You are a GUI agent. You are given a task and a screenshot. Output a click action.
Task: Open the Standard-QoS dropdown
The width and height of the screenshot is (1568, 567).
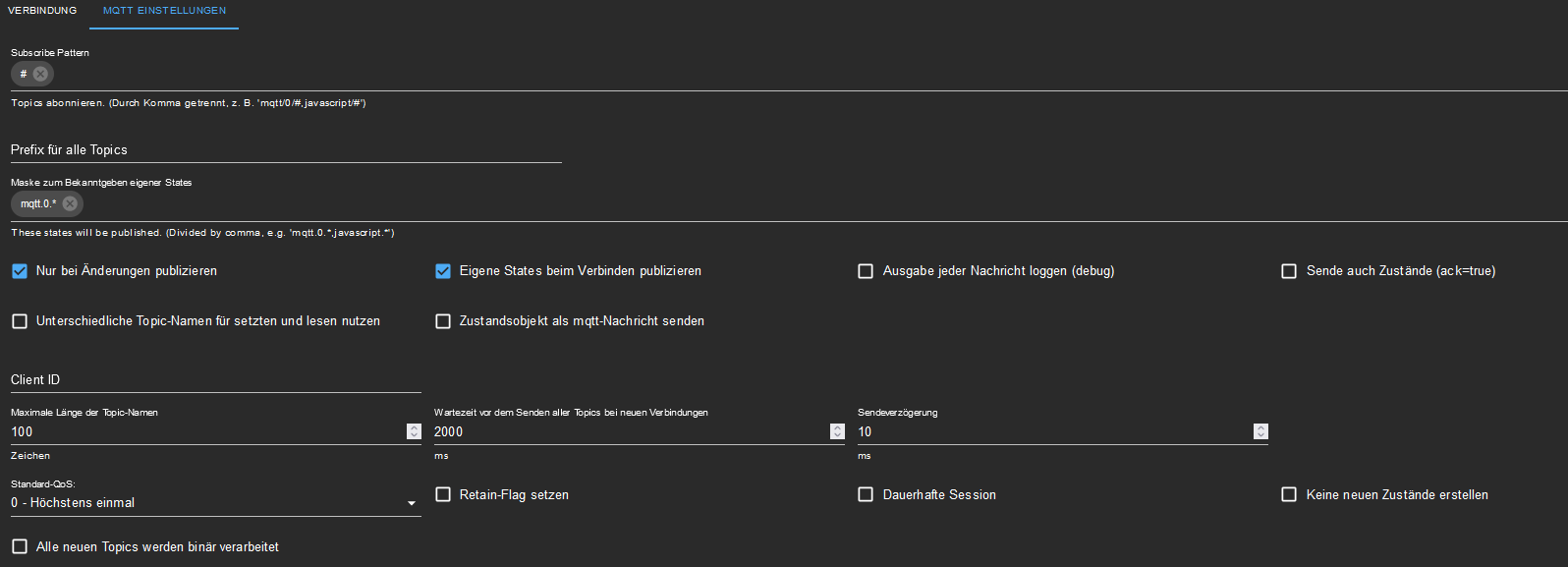(215, 503)
